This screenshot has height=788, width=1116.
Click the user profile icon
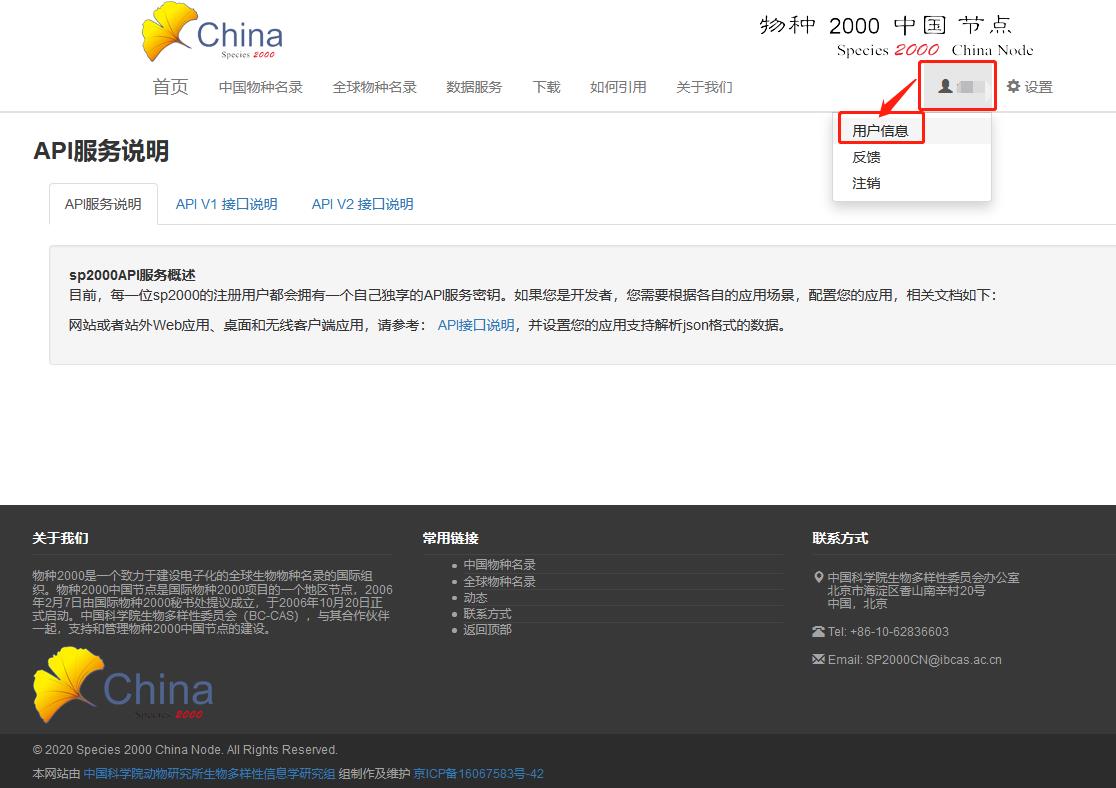click(945, 87)
